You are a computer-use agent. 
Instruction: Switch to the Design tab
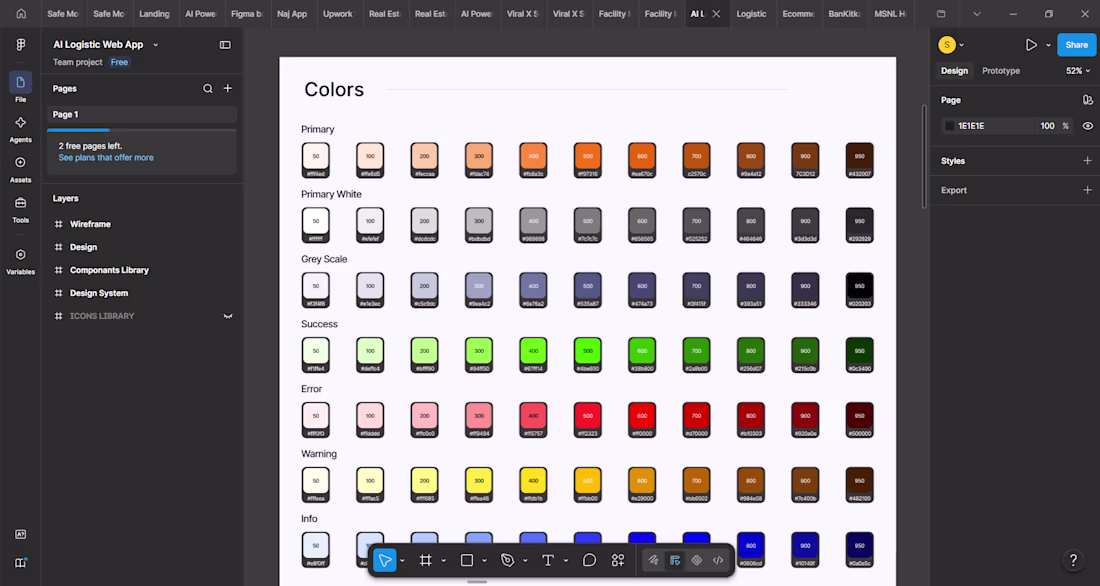click(x=954, y=71)
